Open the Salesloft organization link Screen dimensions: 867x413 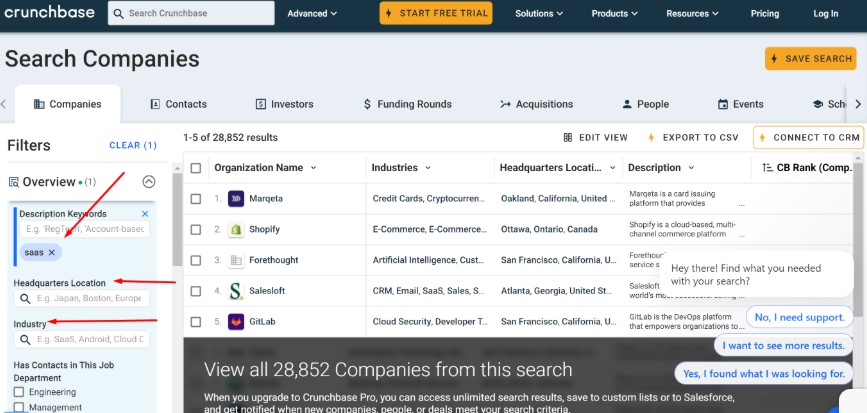pos(267,291)
